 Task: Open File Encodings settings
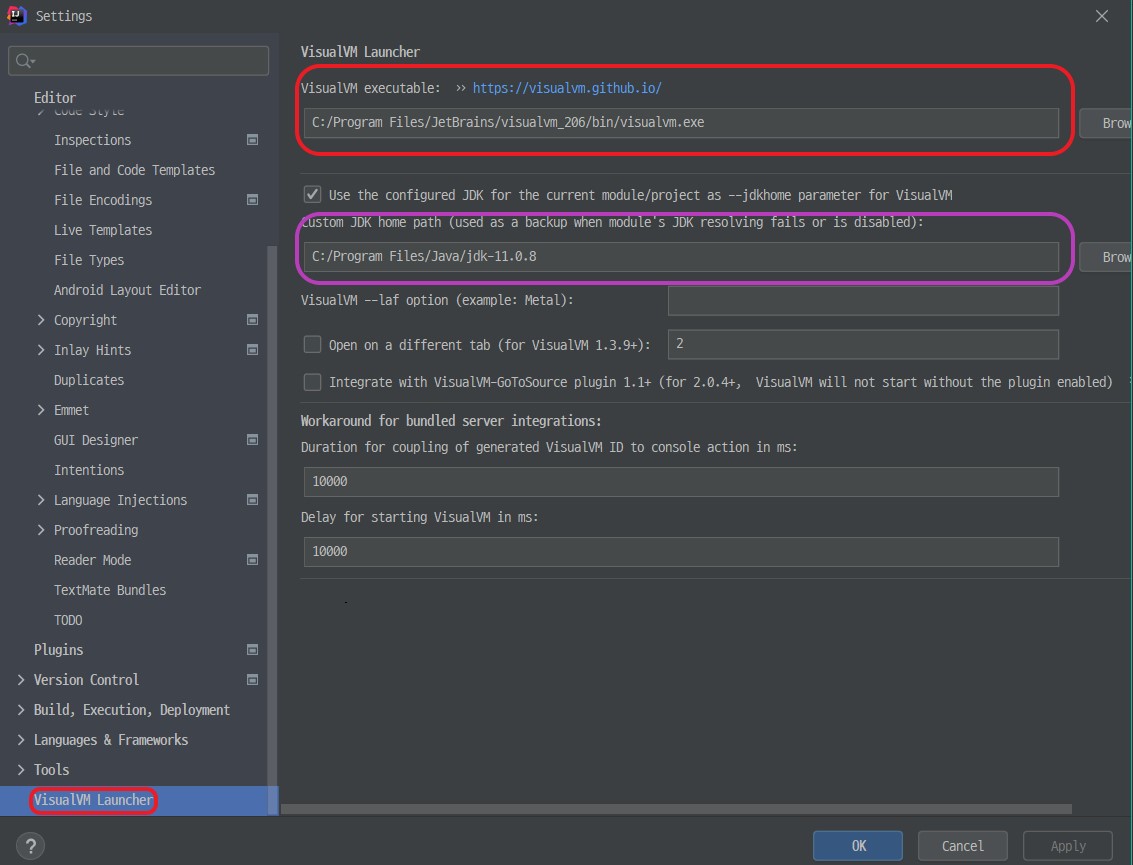[x=103, y=199]
